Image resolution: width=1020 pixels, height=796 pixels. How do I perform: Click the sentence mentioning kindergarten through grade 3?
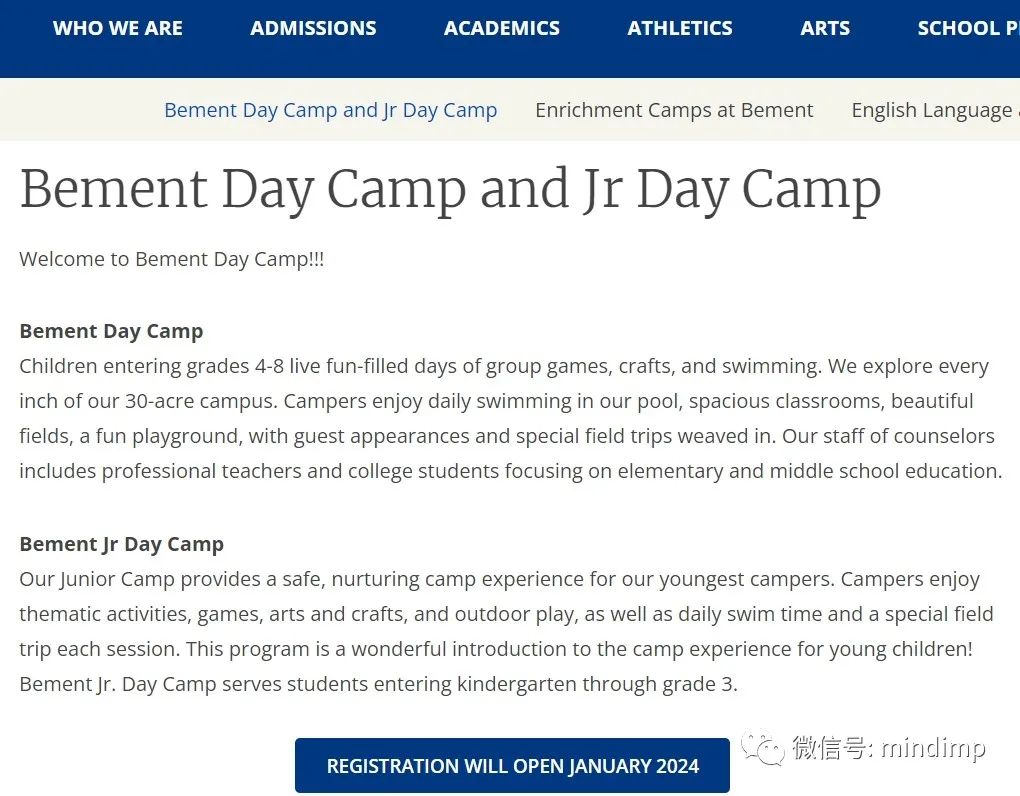(x=378, y=685)
